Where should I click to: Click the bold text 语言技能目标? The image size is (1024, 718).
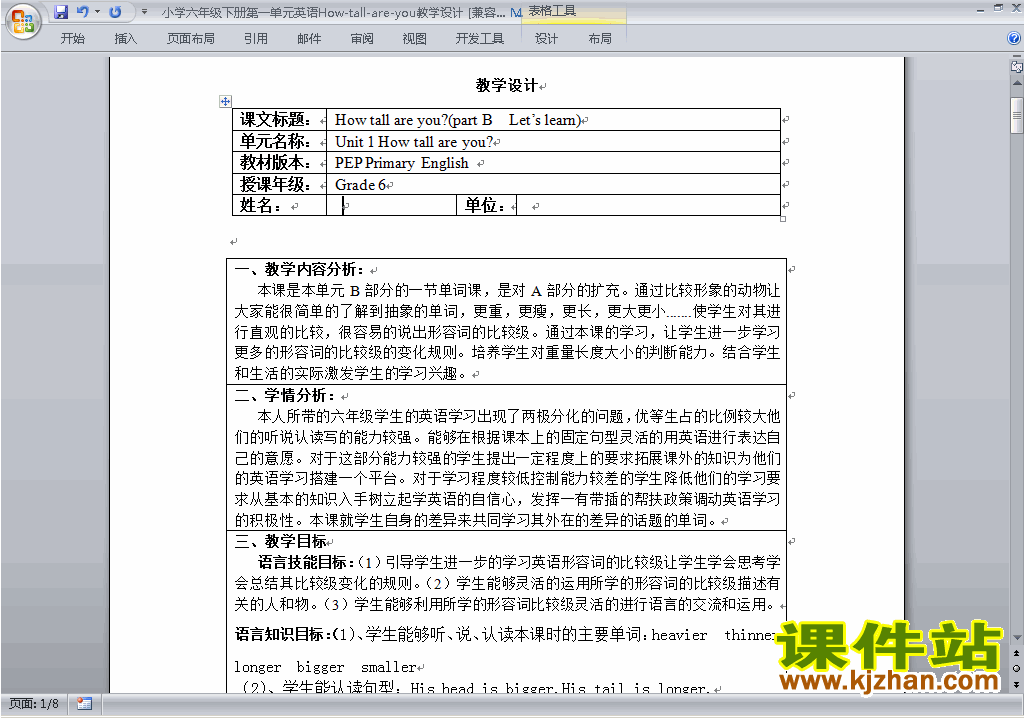[306, 562]
